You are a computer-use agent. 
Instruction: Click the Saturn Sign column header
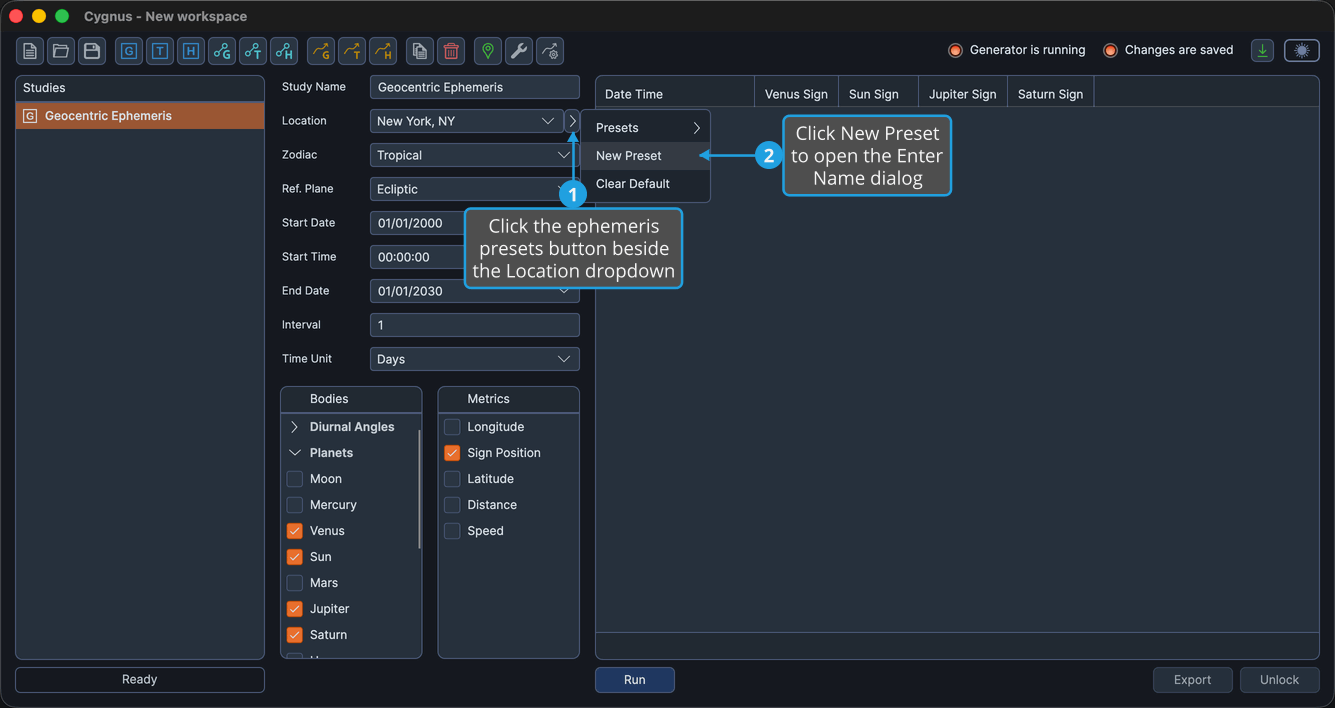(1050, 94)
